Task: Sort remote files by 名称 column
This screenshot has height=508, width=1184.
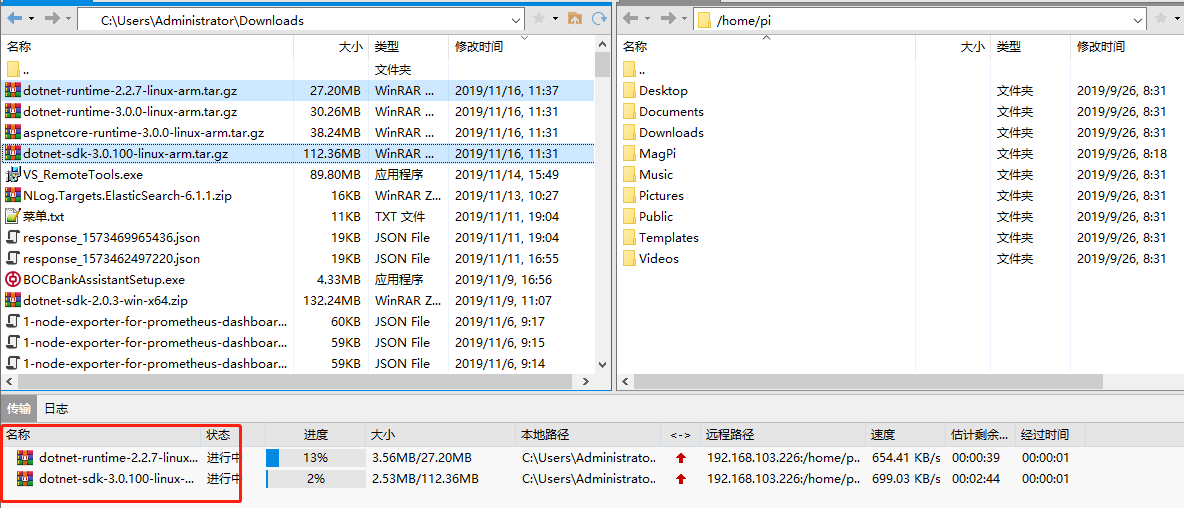Action: [766, 47]
